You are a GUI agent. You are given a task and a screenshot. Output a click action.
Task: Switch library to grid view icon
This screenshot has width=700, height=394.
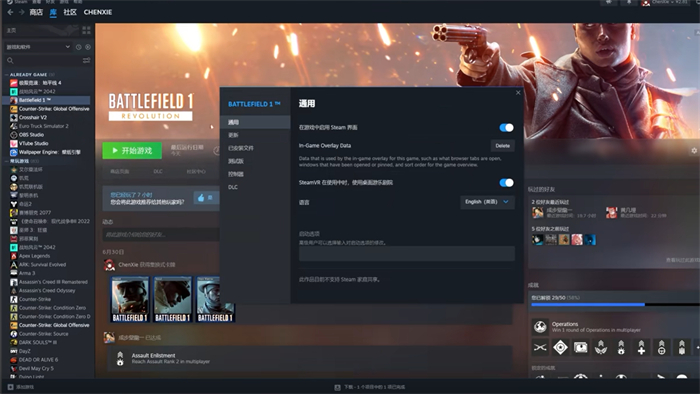coord(87,30)
